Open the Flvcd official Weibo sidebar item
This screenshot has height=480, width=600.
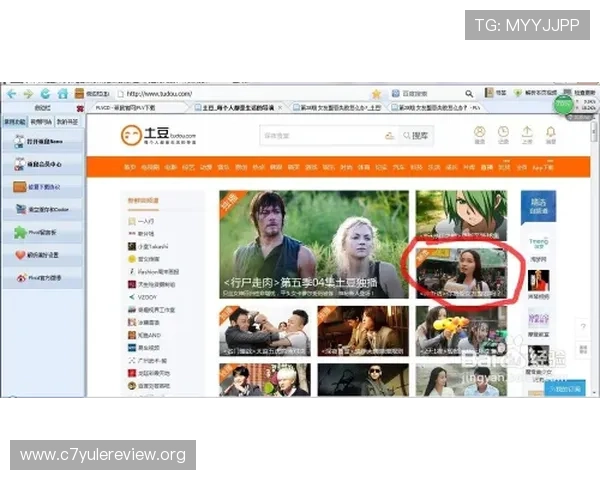pyautogui.click(x=43, y=278)
